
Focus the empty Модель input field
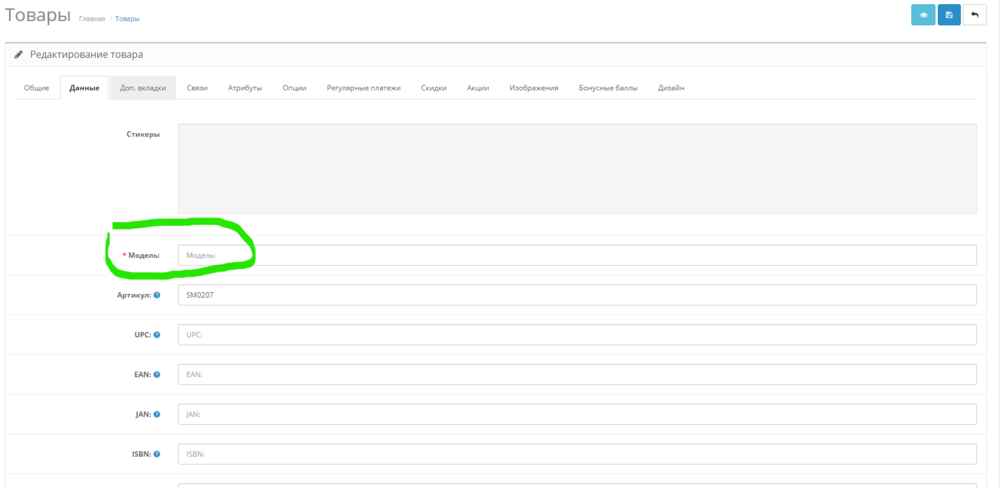click(x=576, y=255)
